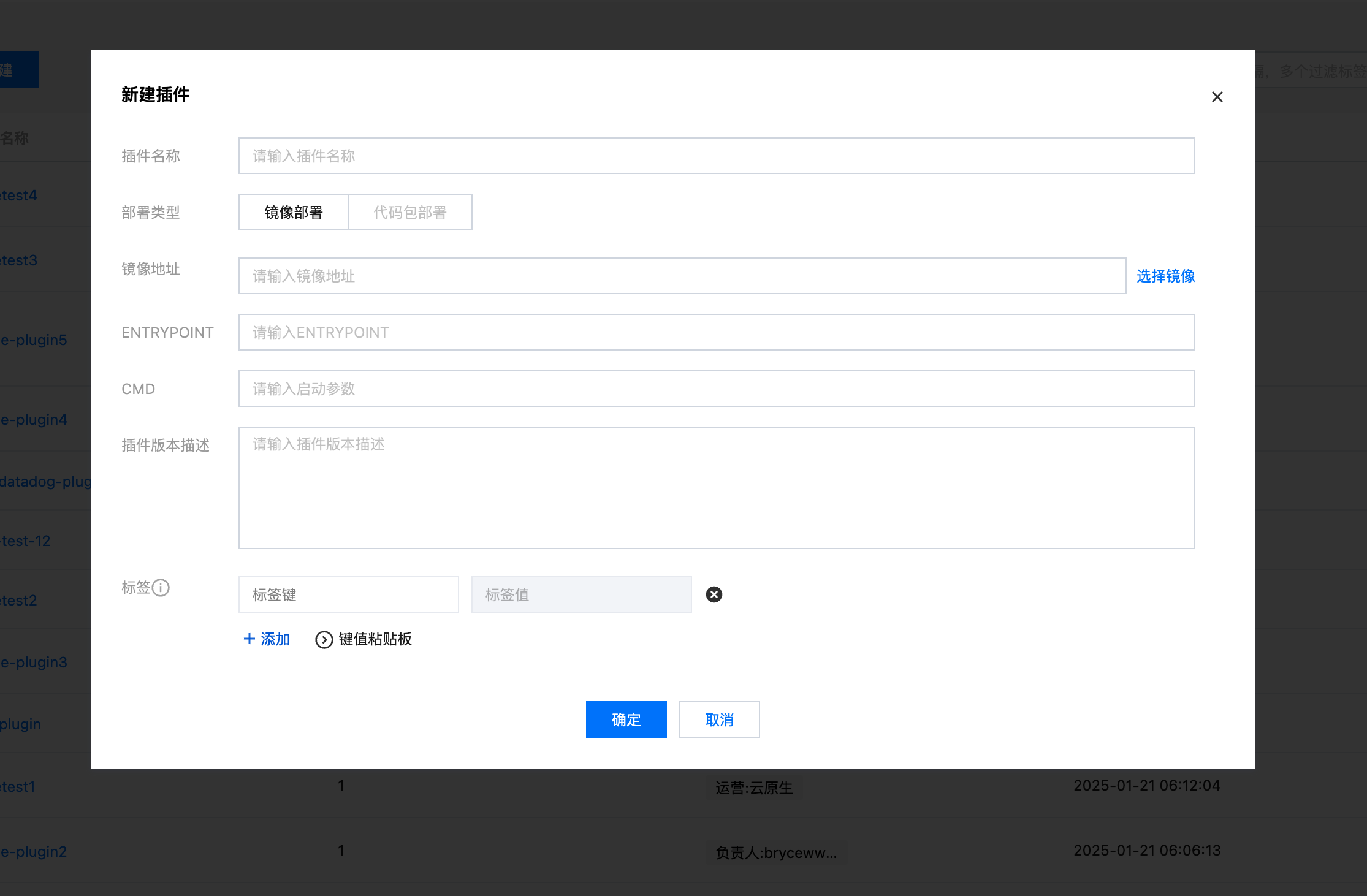Remove the tag row with the circled X icon
Screen dimensions: 1367x896
pyautogui.click(x=714, y=594)
